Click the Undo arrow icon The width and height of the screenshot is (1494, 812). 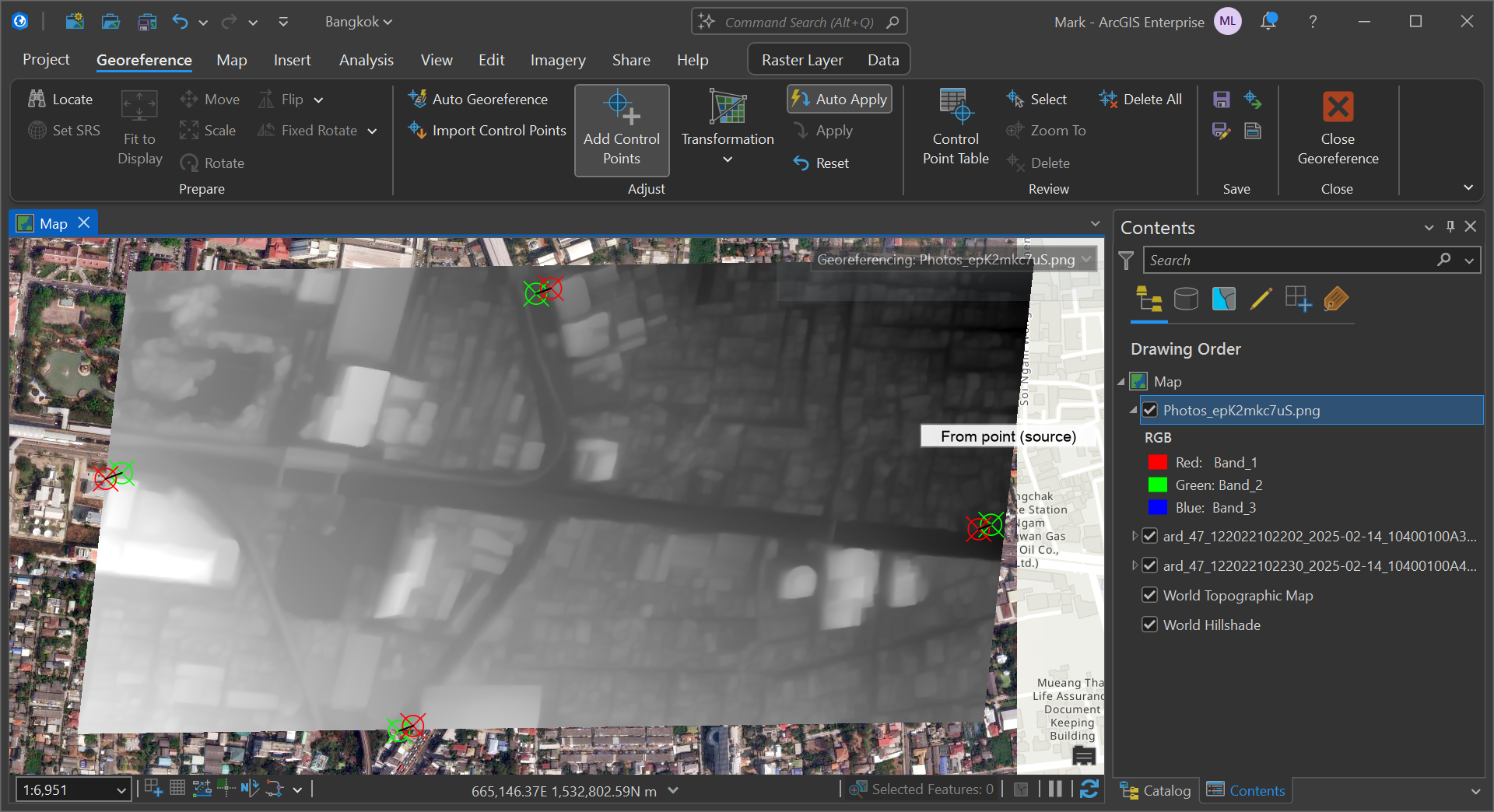click(181, 22)
